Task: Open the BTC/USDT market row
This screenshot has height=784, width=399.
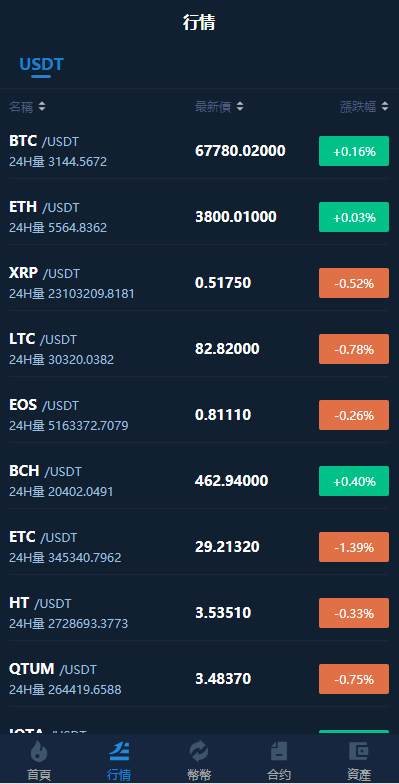Action: point(200,151)
